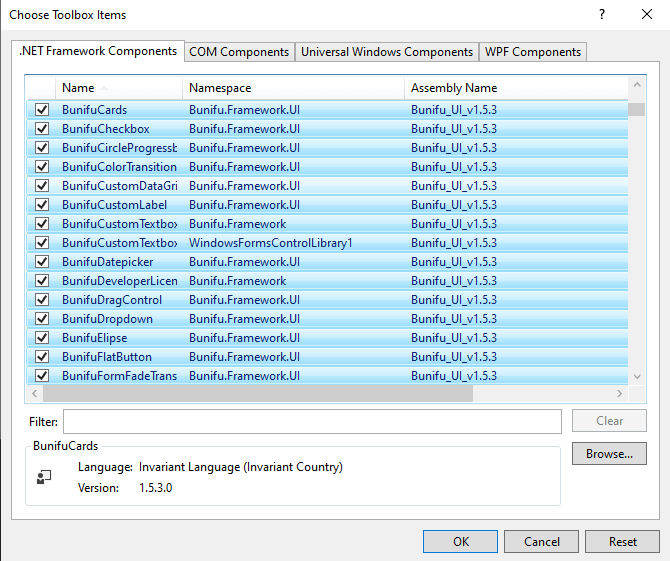
Task: Toggle the BunifuDeveloperLicen row checkbox
Action: click(x=42, y=281)
